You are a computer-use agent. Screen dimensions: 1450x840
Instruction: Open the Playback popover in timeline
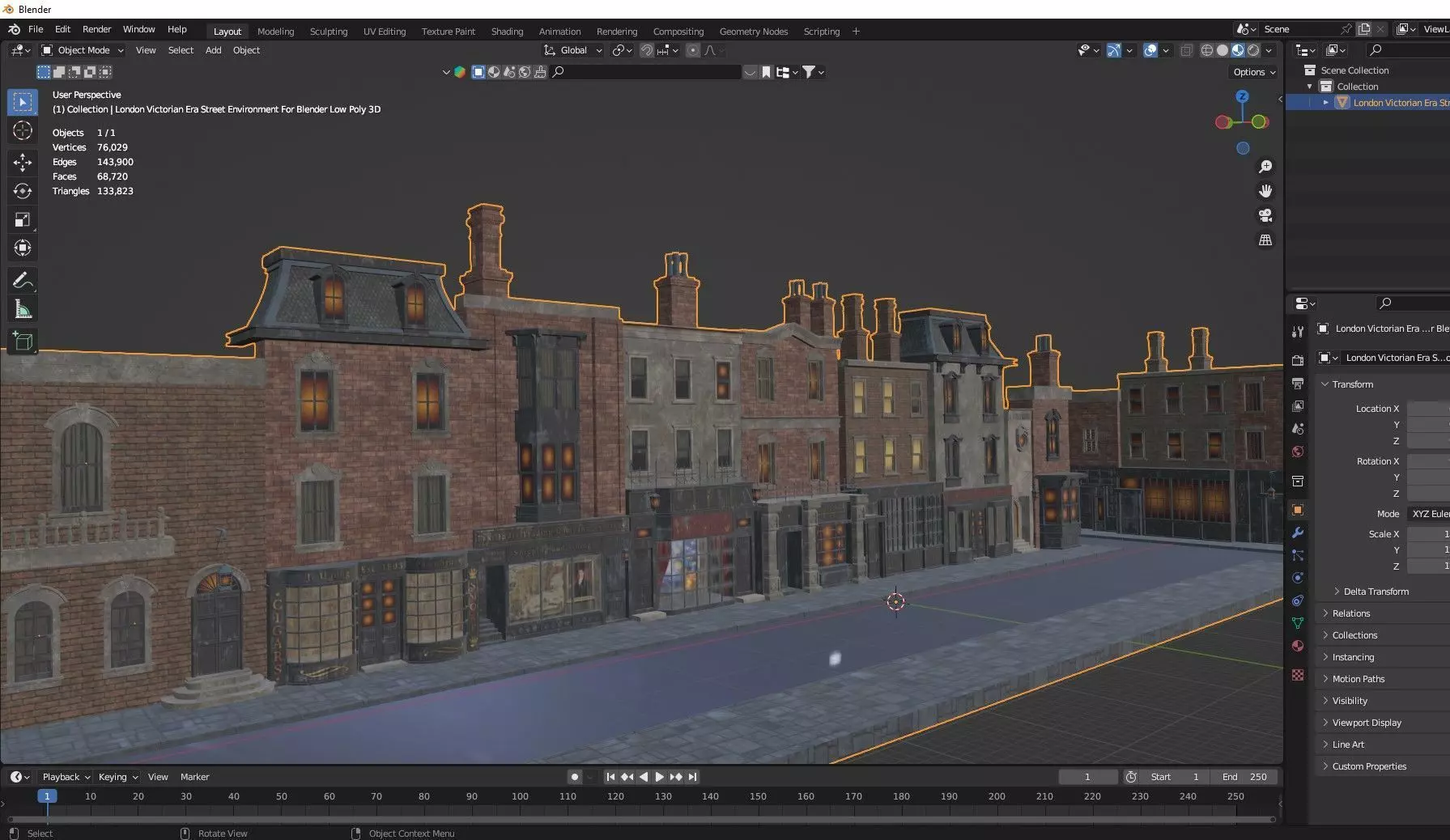point(66,777)
